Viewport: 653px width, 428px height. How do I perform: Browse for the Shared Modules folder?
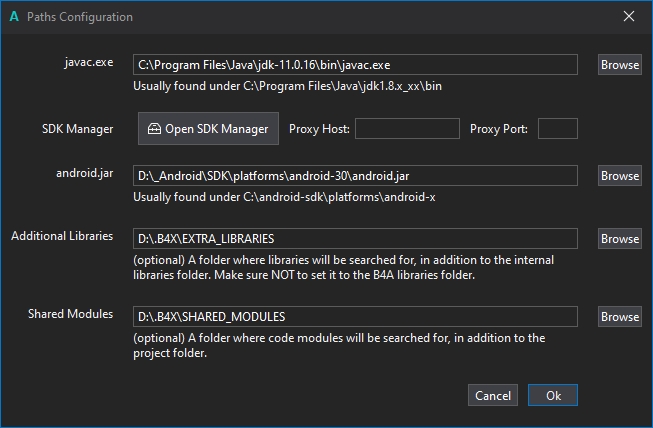(620, 317)
